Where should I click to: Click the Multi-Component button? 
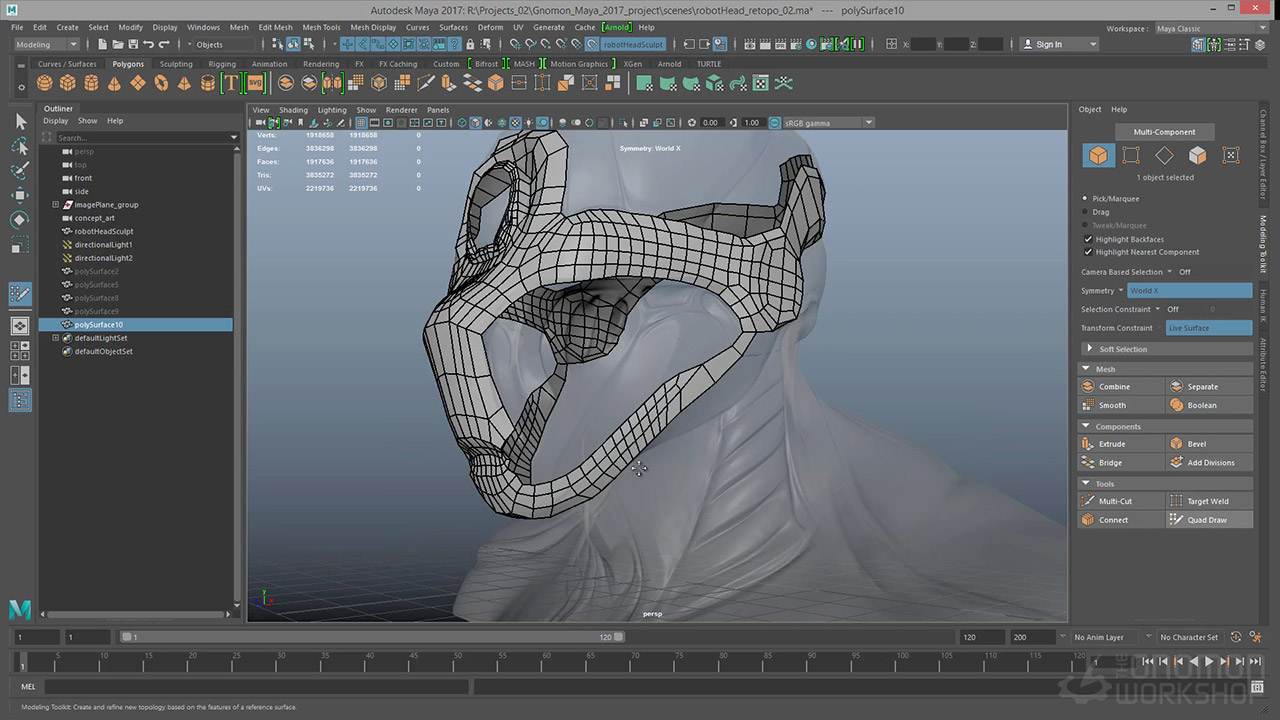tap(1162, 132)
